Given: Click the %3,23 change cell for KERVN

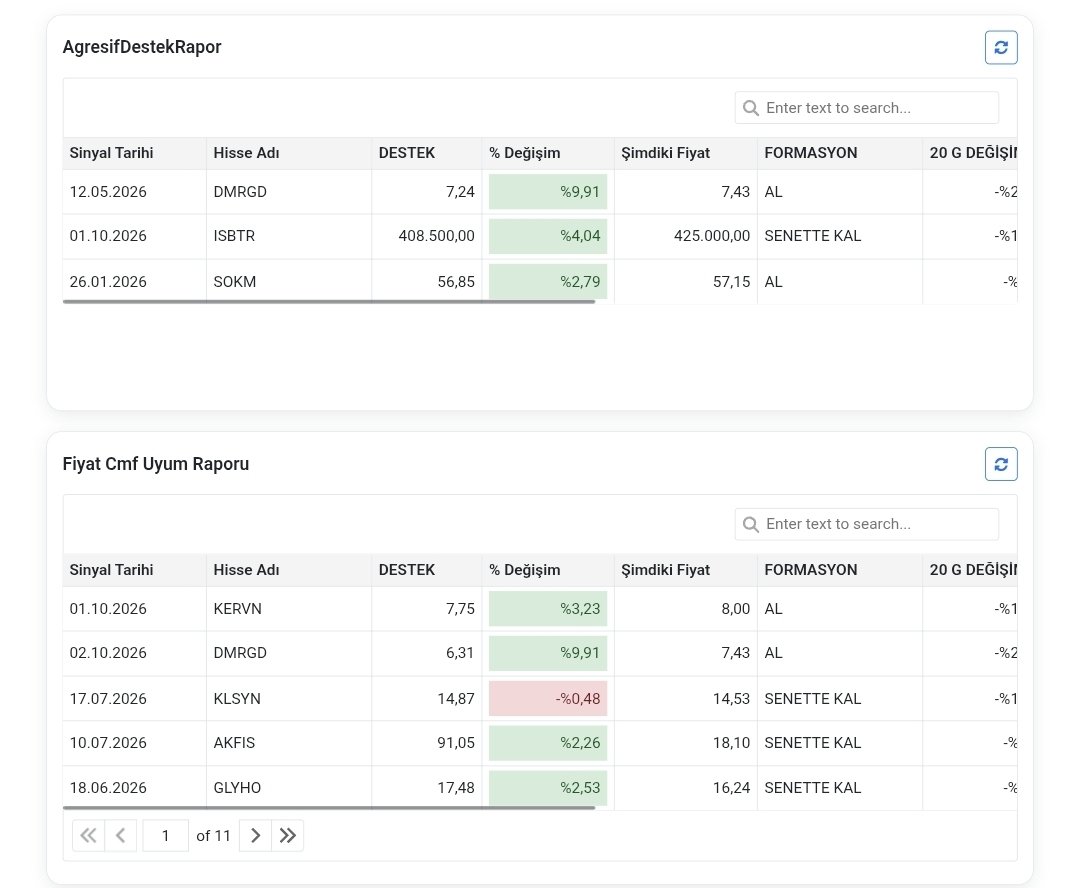Looking at the screenshot, I should pos(548,609).
